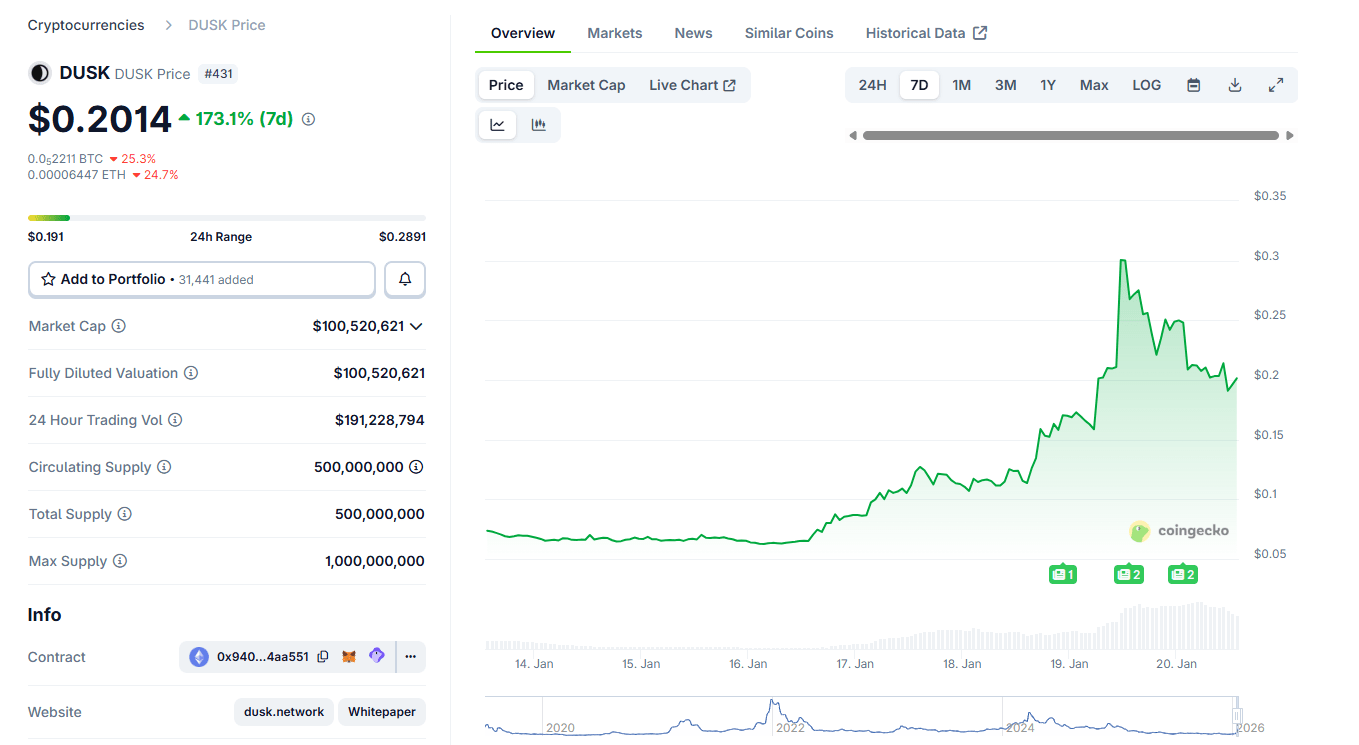Click the #431 rank badge
This screenshot has width=1359, height=745.
[x=219, y=73]
